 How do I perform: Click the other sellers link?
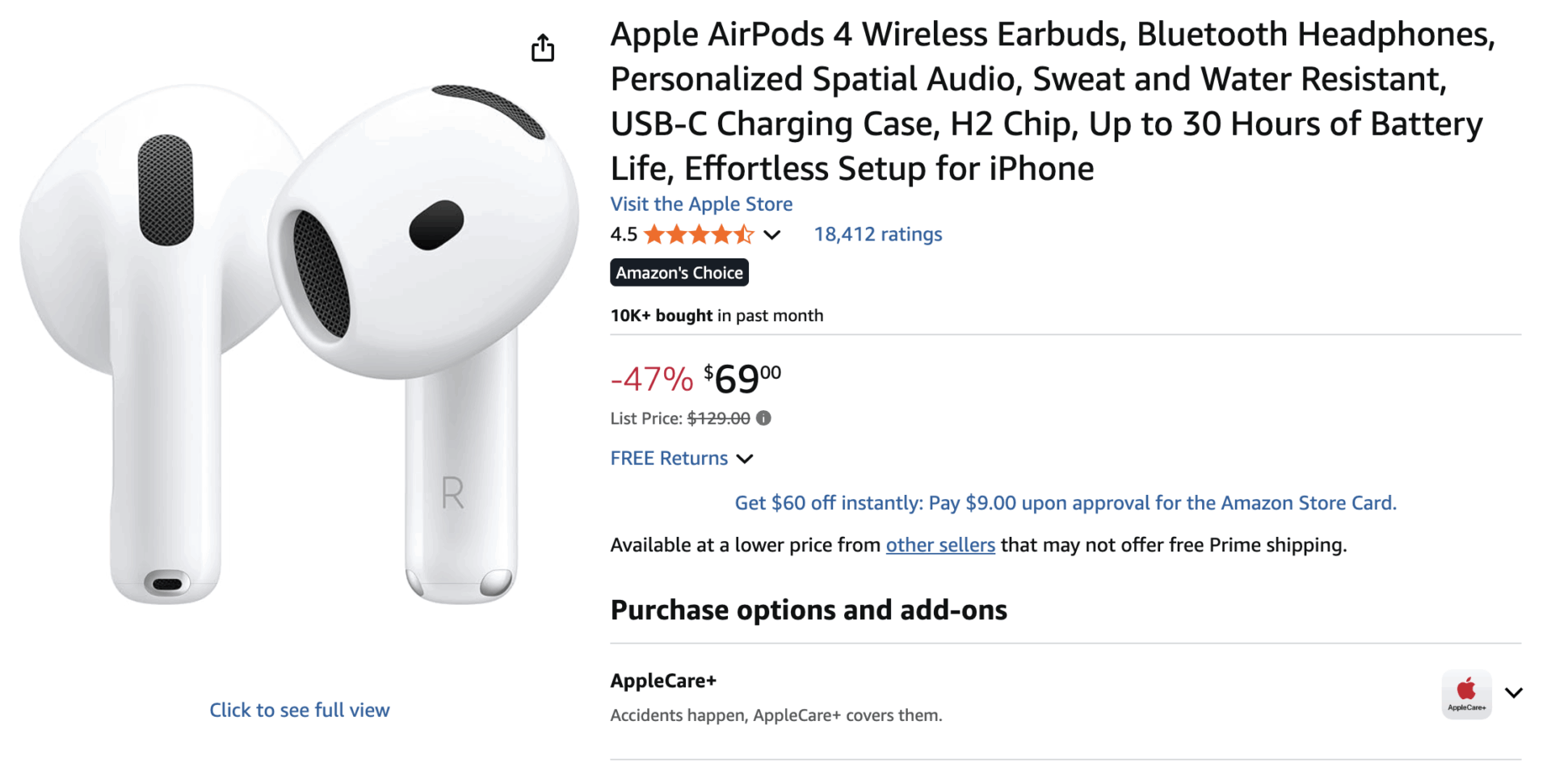click(x=939, y=545)
